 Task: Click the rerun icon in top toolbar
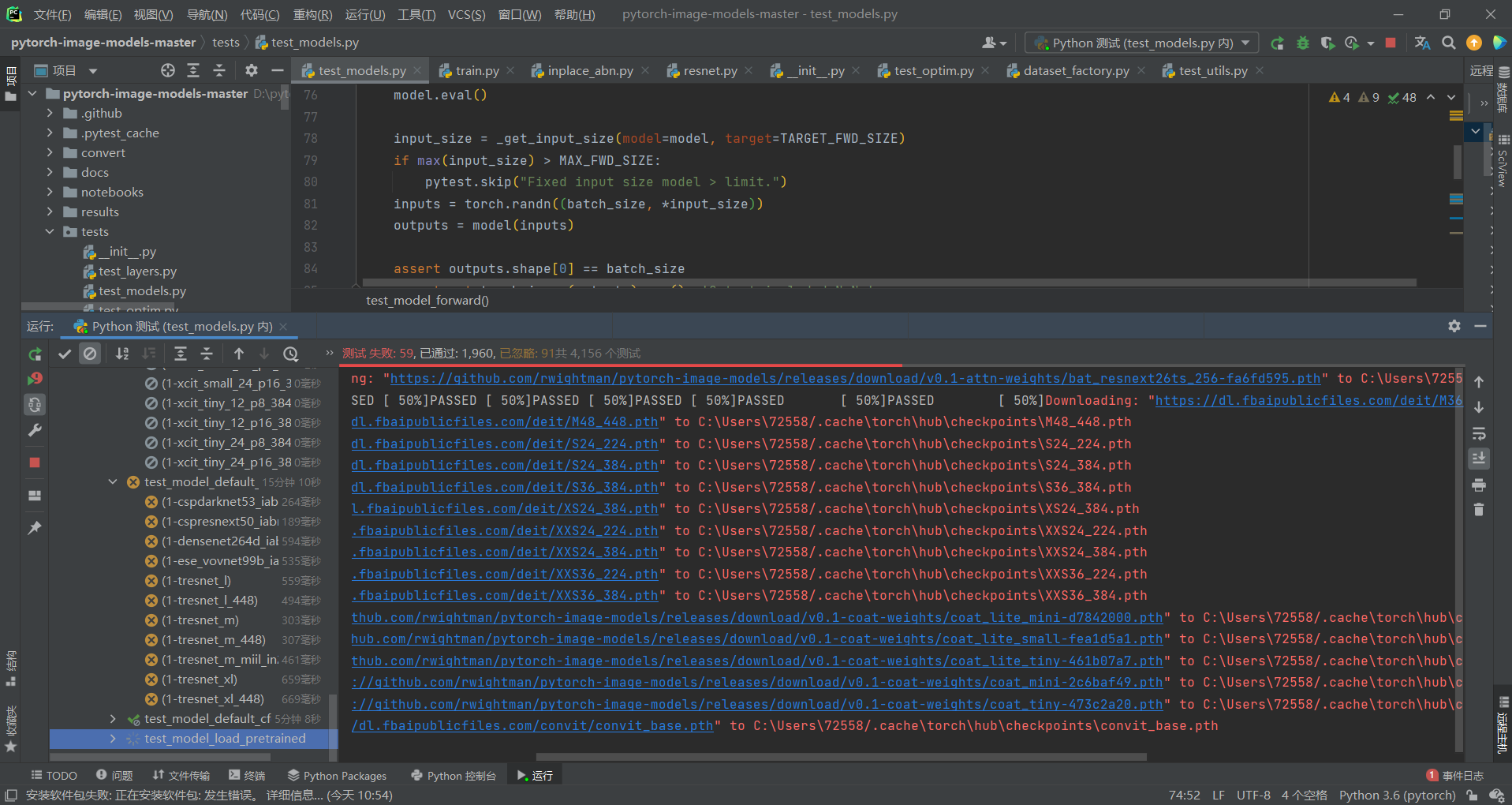click(1278, 43)
